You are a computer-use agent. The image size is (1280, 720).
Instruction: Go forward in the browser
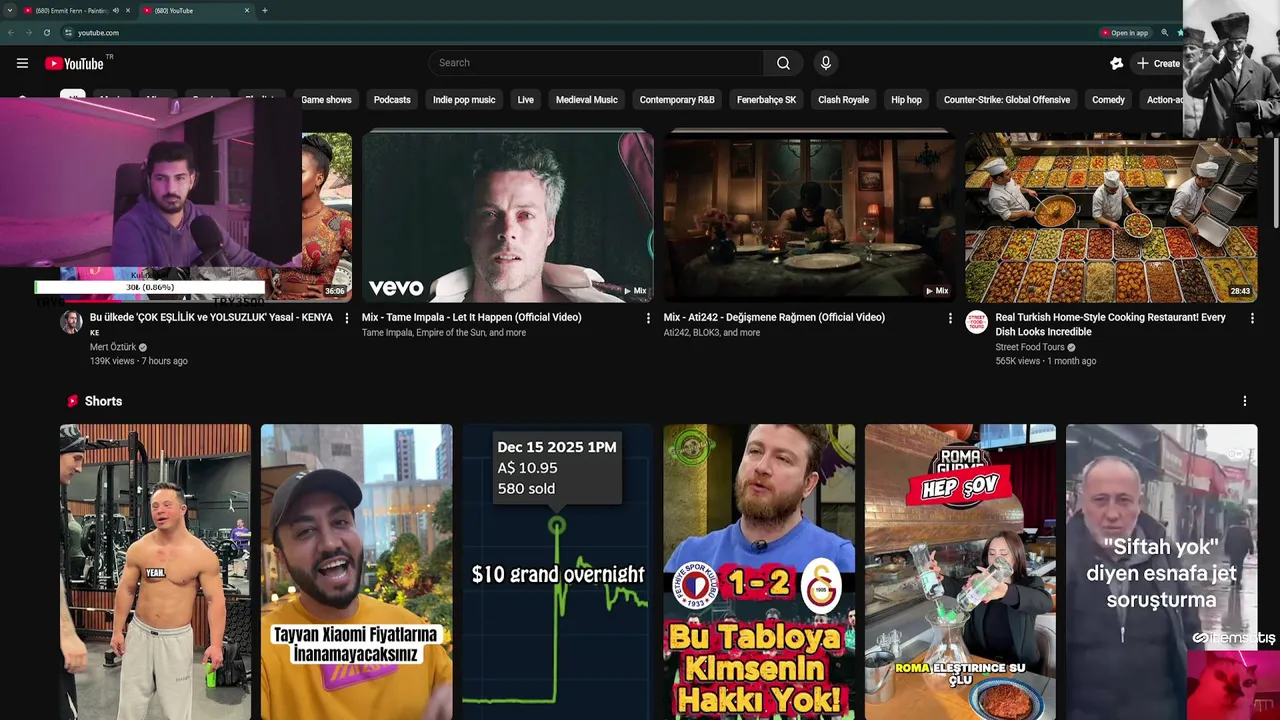click(x=28, y=32)
